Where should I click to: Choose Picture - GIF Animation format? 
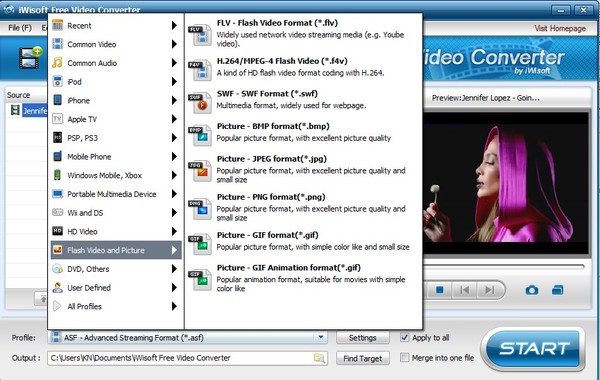303,278
